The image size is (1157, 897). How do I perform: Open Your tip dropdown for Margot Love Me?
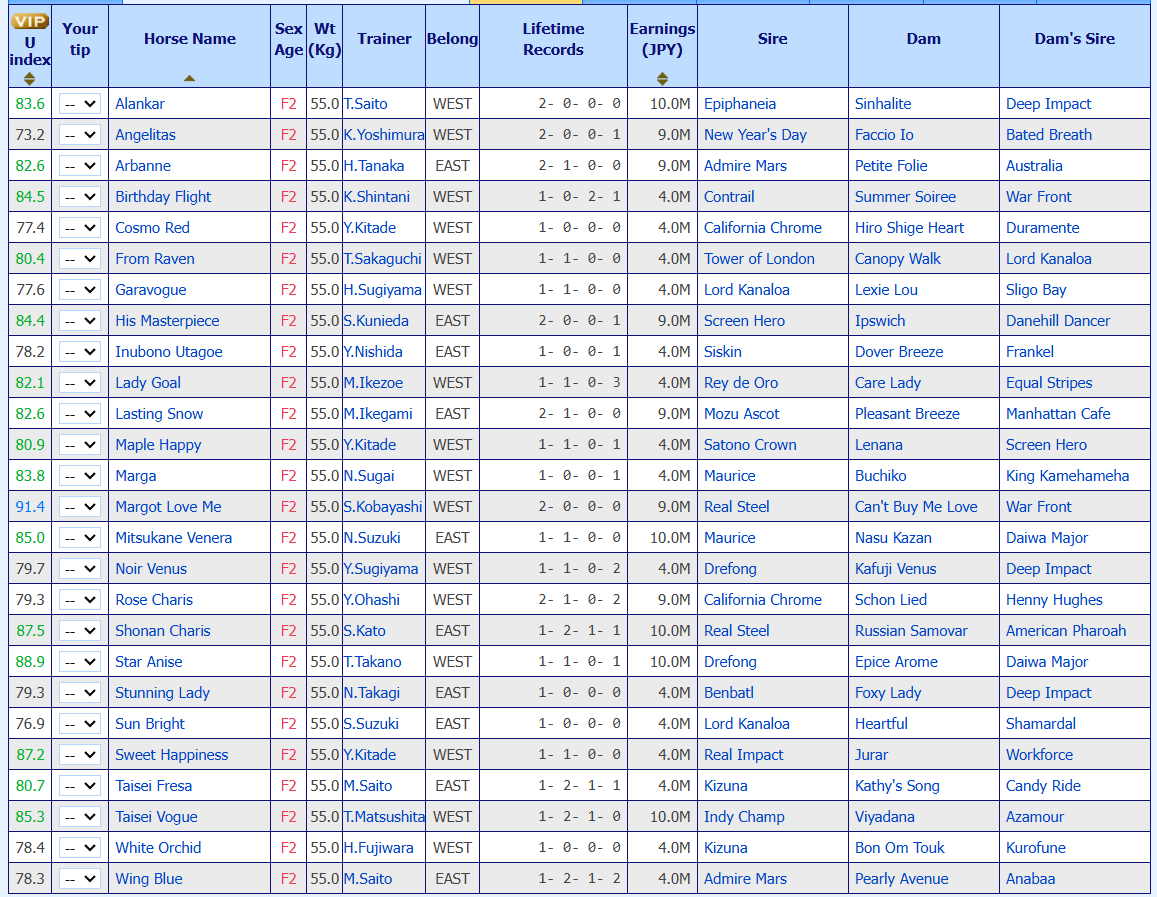point(80,507)
